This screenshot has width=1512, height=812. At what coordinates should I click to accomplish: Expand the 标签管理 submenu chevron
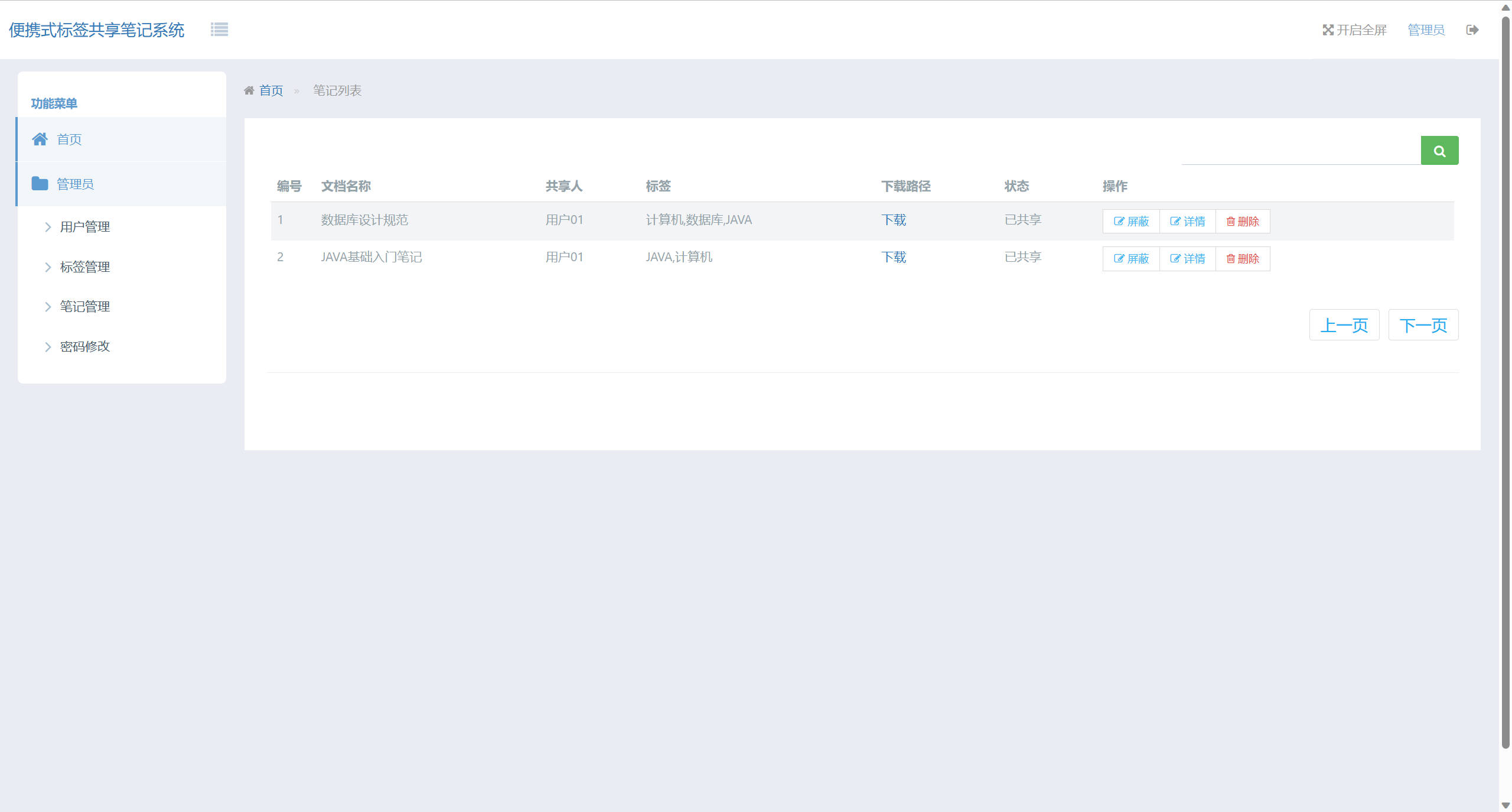48,267
